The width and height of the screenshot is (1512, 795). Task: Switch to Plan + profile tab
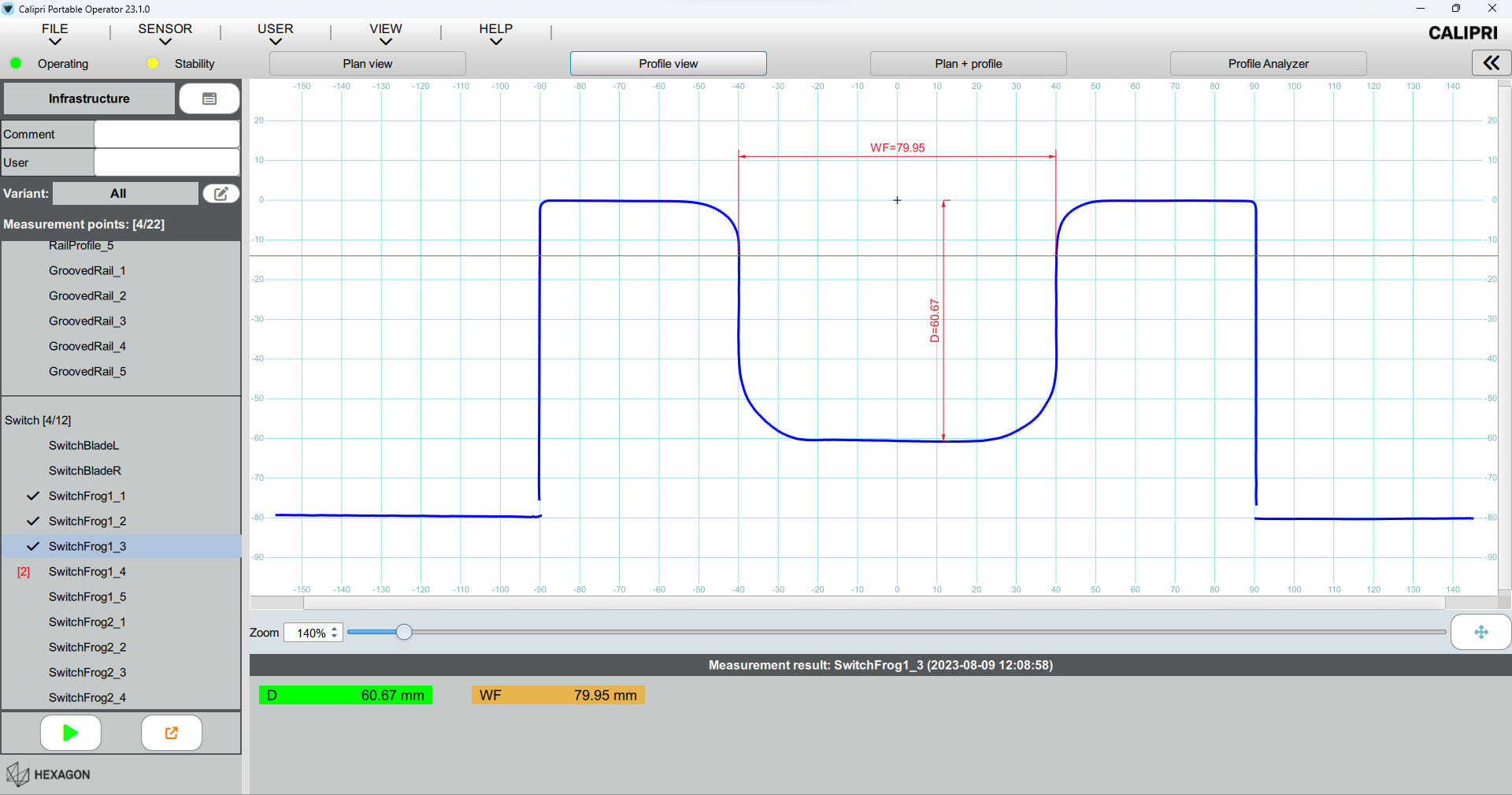pos(969,64)
